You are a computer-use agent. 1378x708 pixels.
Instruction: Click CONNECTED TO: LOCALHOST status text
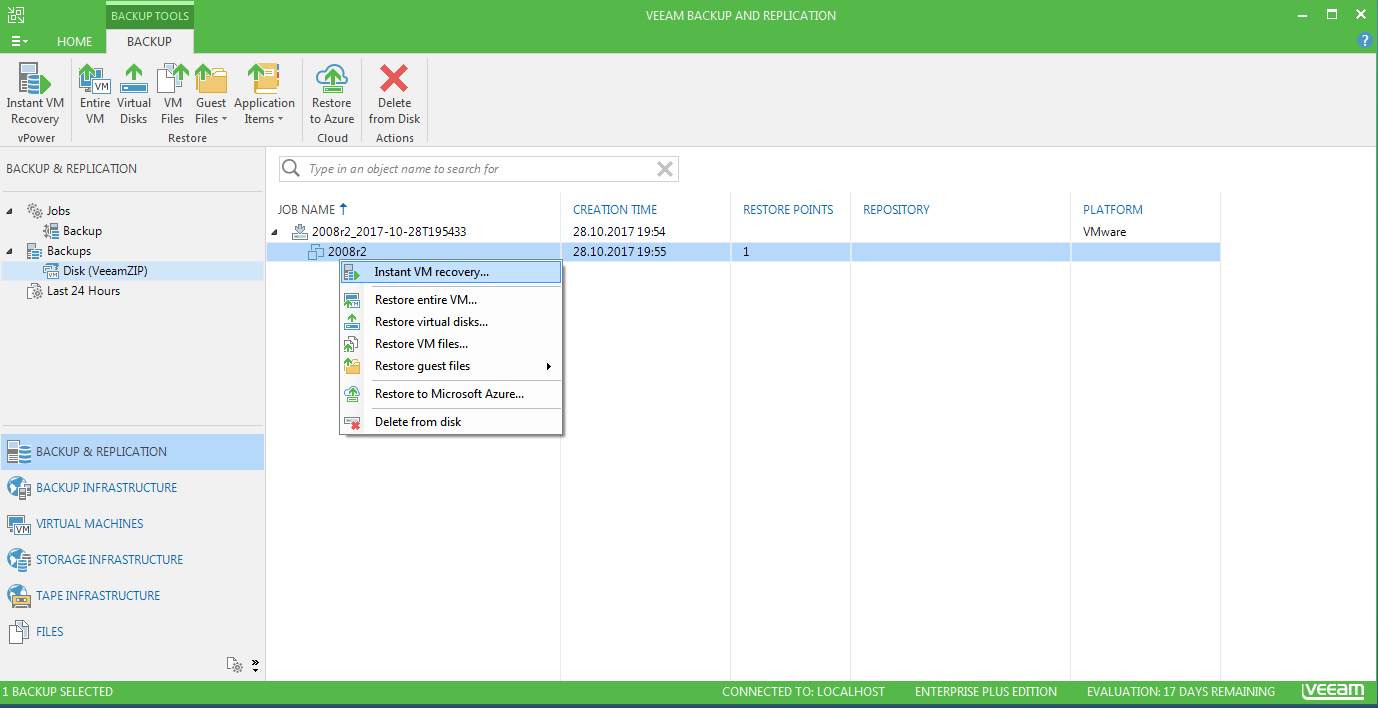(x=804, y=692)
